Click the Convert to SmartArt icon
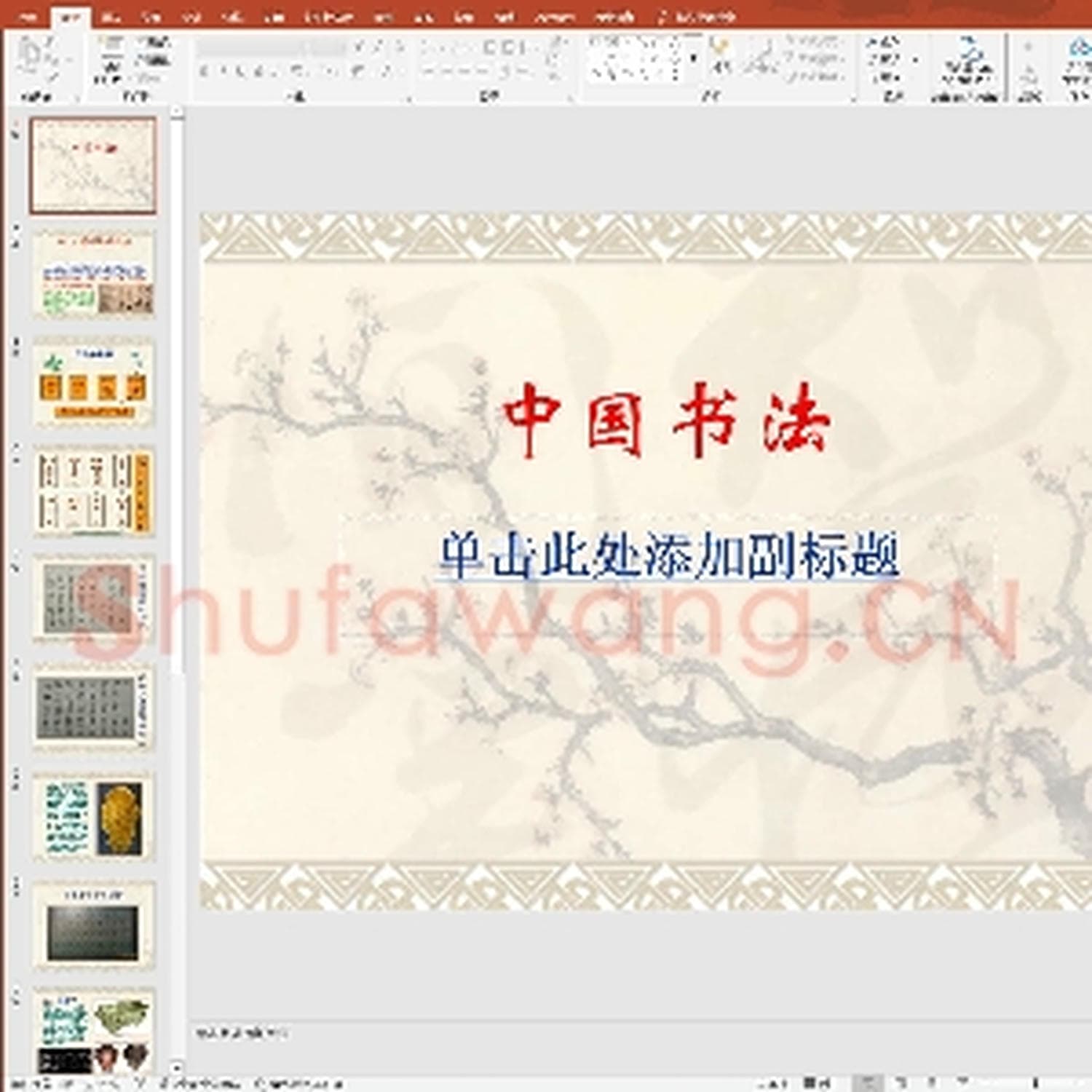The height and width of the screenshot is (1092, 1092). pos(555,75)
